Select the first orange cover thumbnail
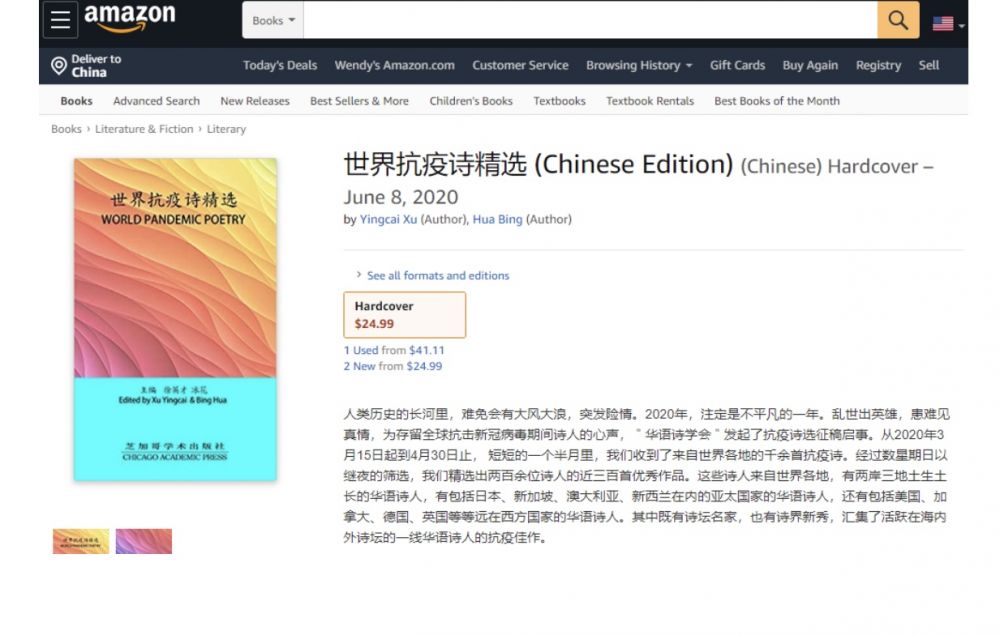The image size is (1000, 635). (81, 541)
